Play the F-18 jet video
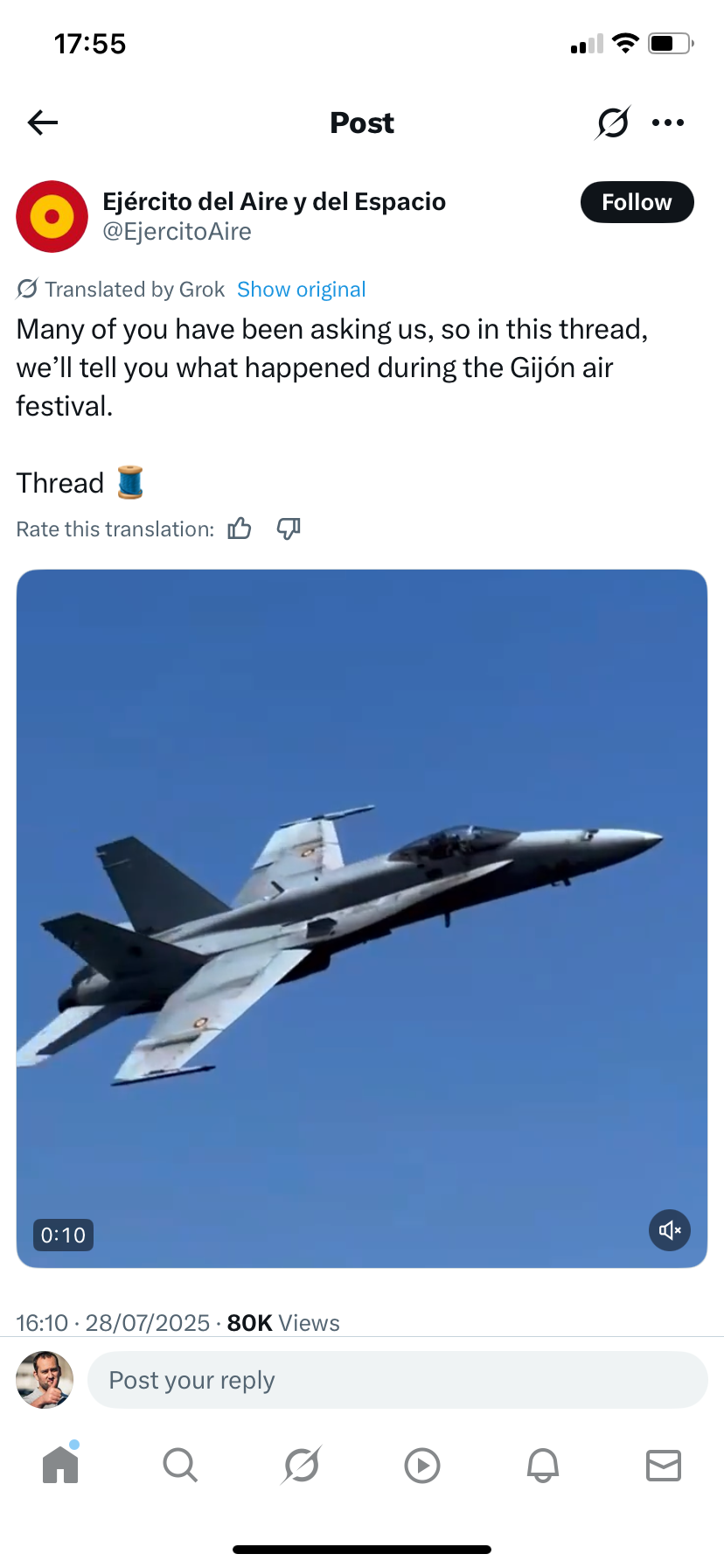Image resolution: width=724 pixels, height=1568 pixels. [362, 919]
